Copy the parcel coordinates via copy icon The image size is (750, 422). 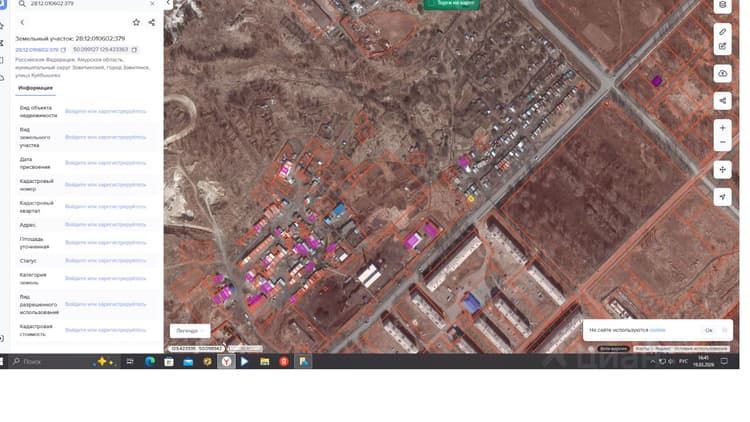coord(134,50)
